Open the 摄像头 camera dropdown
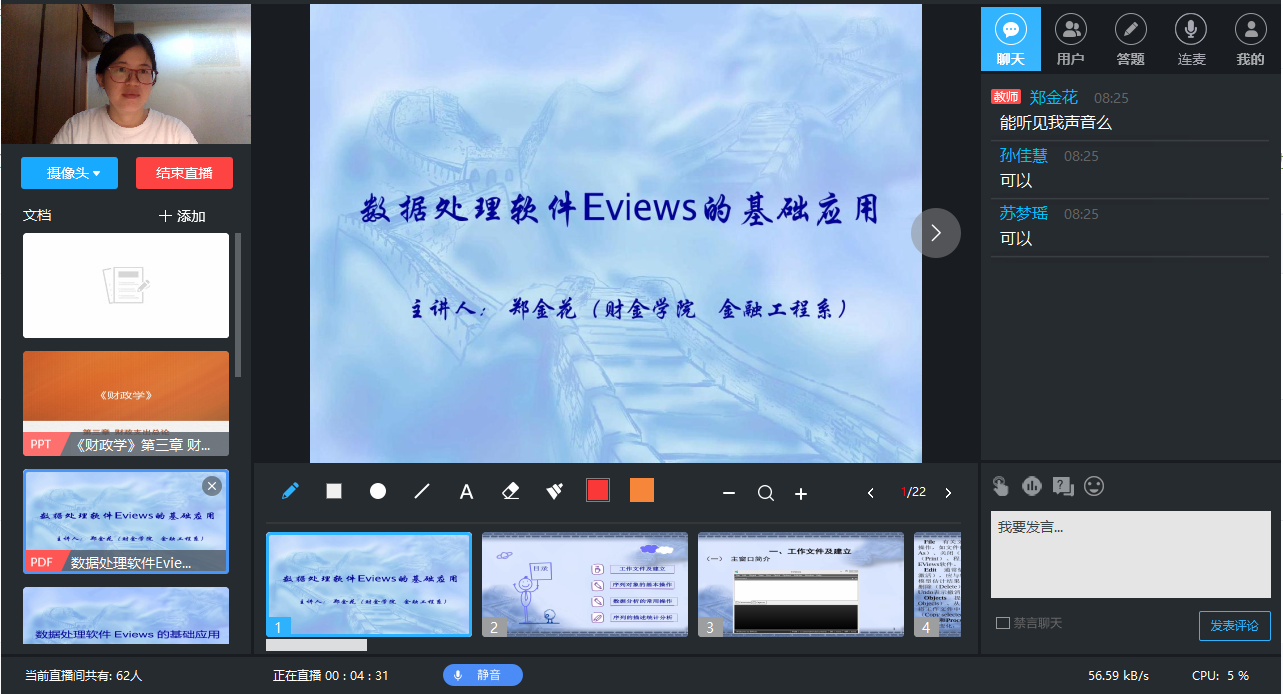Image resolution: width=1283 pixels, height=694 pixels. click(x=70, y=173)
